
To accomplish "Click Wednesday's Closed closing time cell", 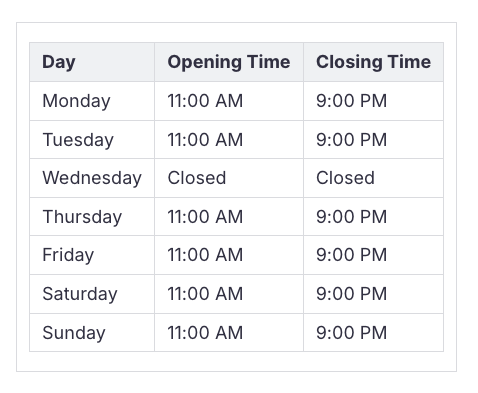I will 373,178.
